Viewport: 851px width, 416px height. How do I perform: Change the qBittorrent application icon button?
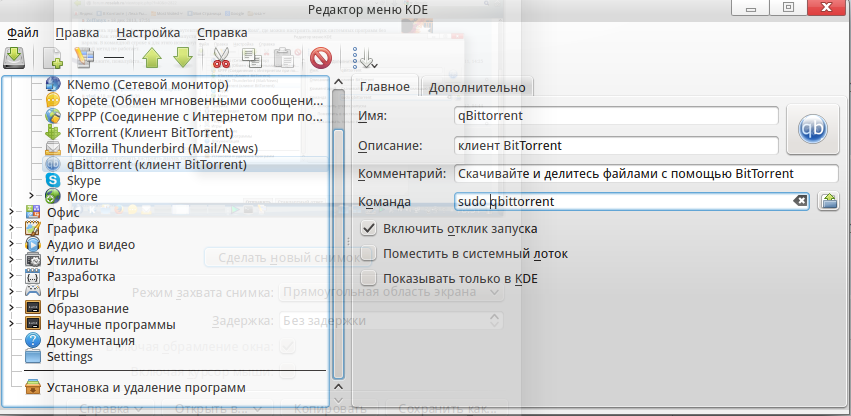click(x=812, y=129)
